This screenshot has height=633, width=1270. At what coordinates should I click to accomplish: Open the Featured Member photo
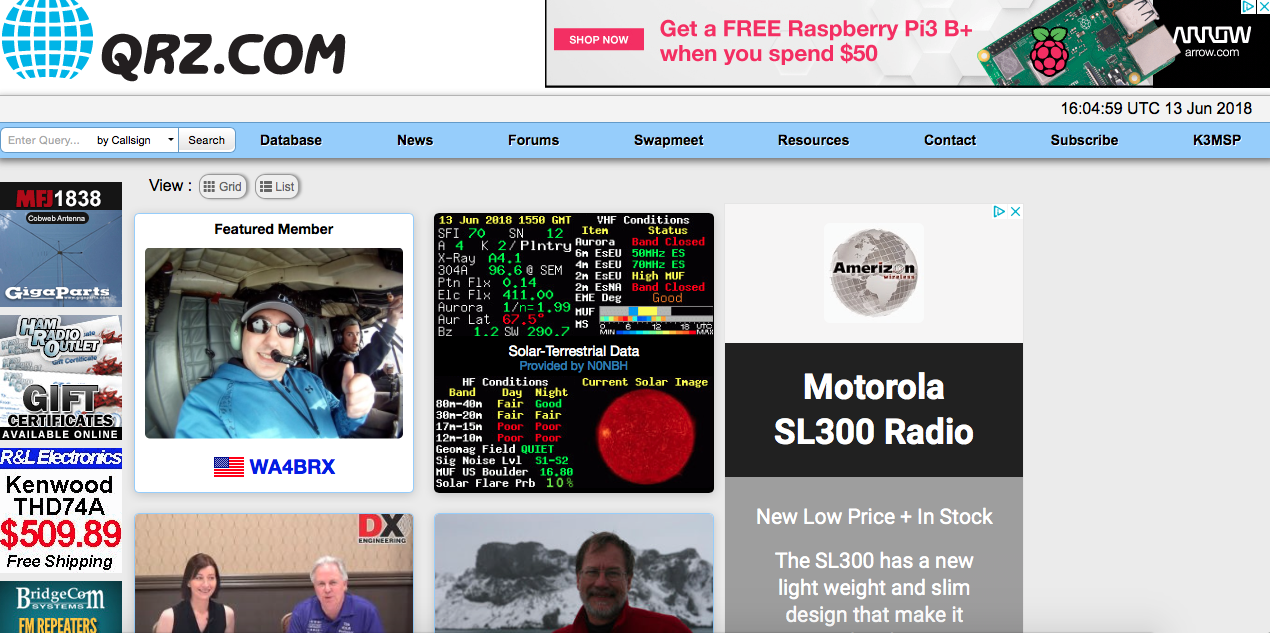(274, 343)
